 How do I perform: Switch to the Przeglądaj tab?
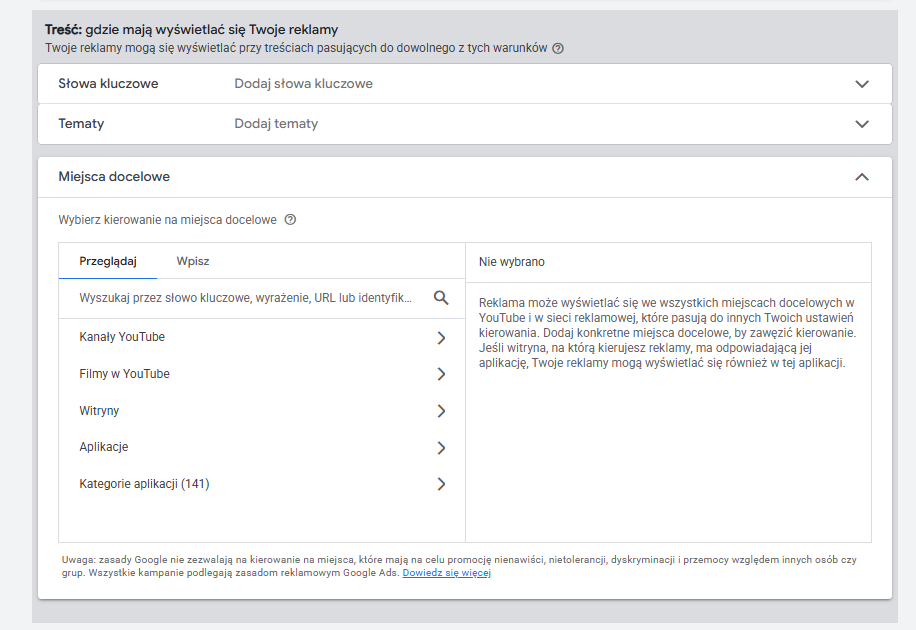107,261
